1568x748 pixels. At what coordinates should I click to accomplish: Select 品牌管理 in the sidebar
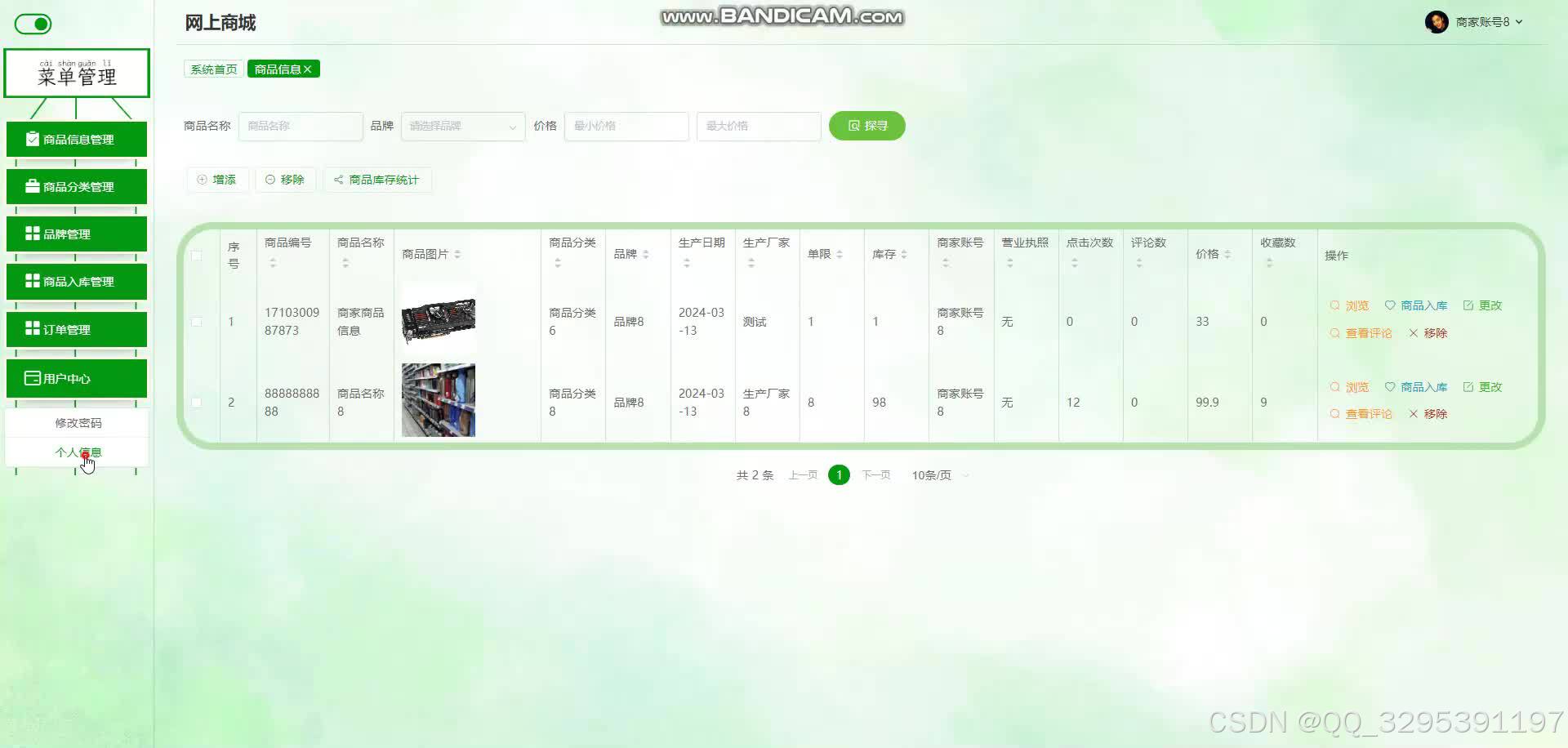pyautogui.click(x=77, y=234)
